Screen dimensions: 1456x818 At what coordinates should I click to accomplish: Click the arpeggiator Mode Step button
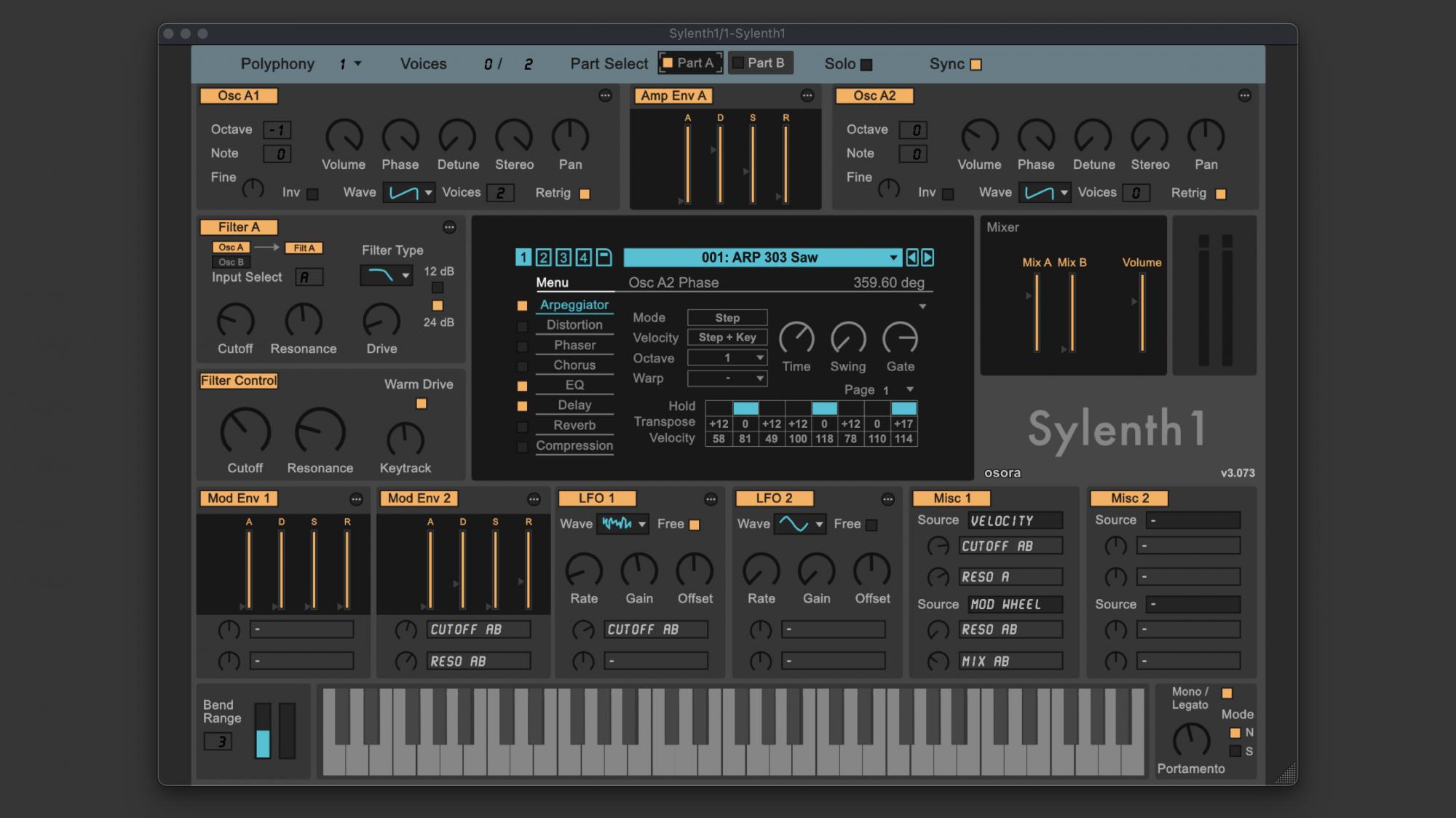tap(727, 317)
